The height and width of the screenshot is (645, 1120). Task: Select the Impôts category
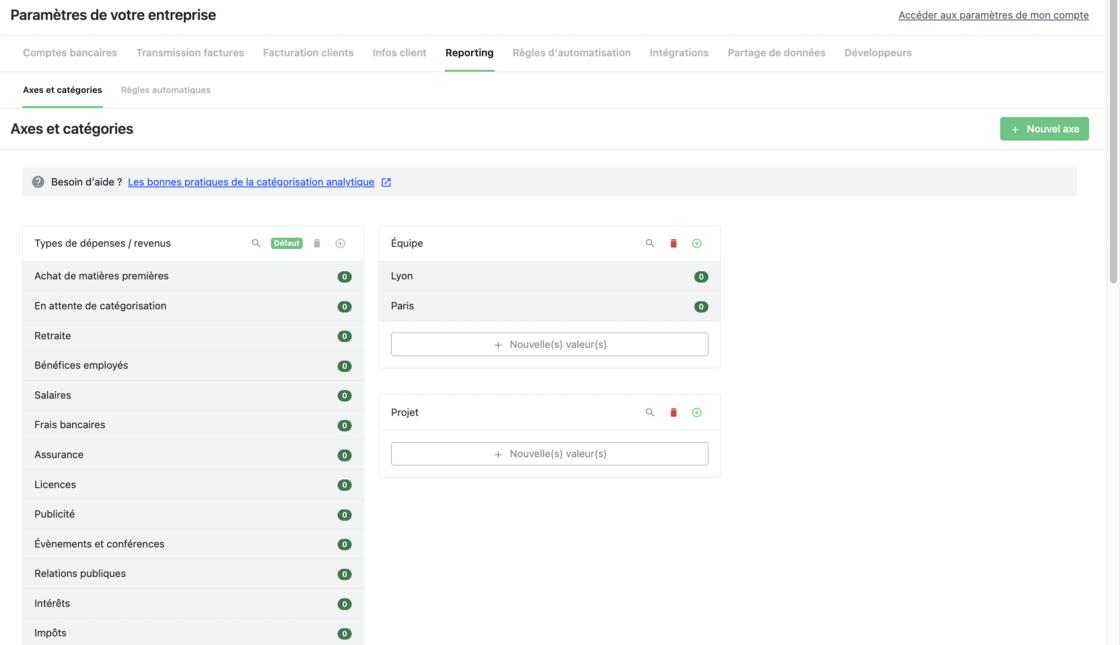193,633
